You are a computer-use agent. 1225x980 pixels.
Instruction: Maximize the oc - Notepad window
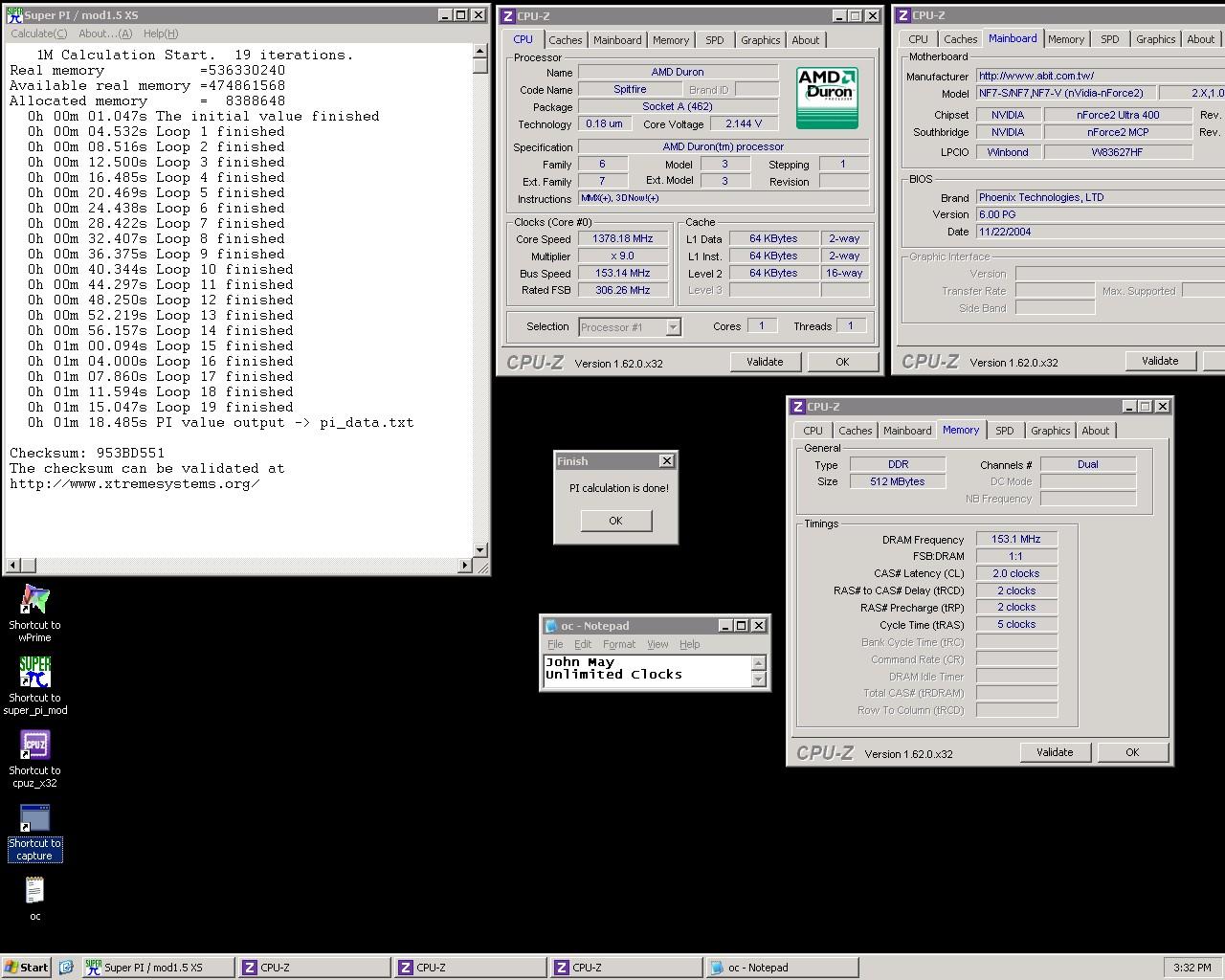(741, 625)
